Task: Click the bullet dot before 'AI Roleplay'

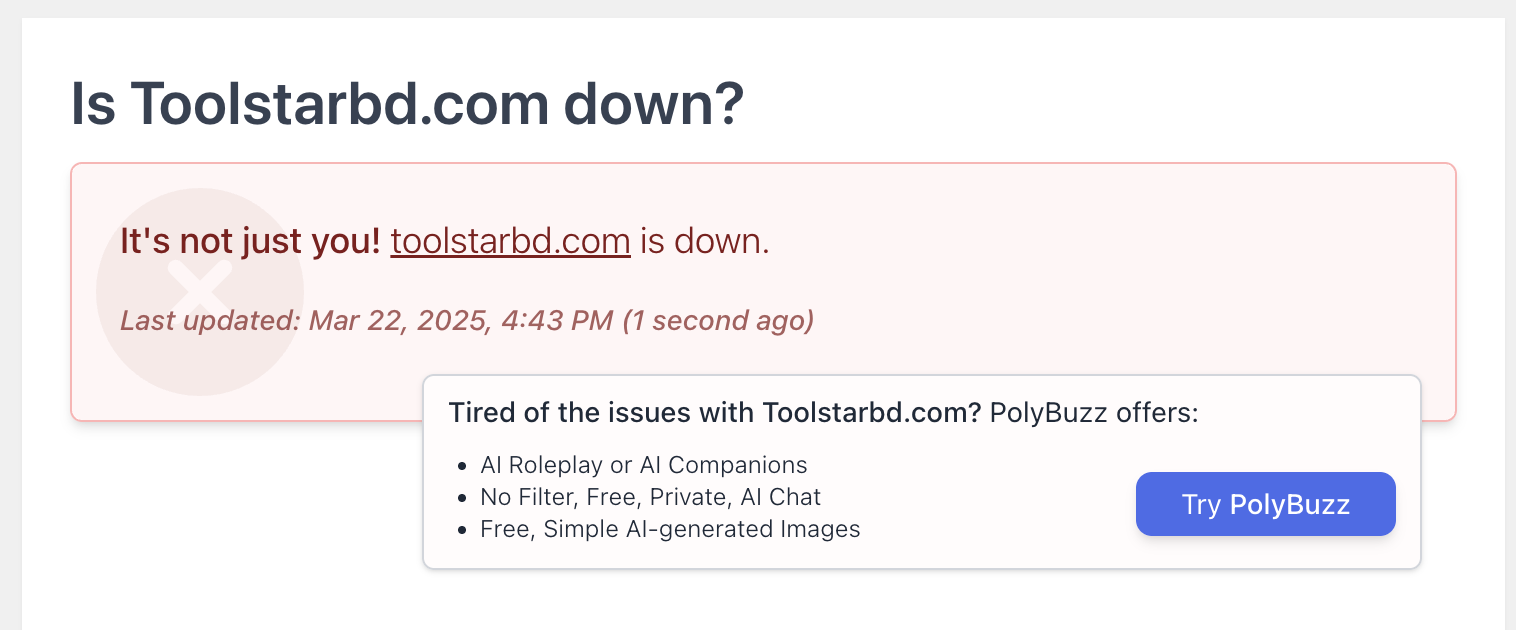Action: pos(461,466)
